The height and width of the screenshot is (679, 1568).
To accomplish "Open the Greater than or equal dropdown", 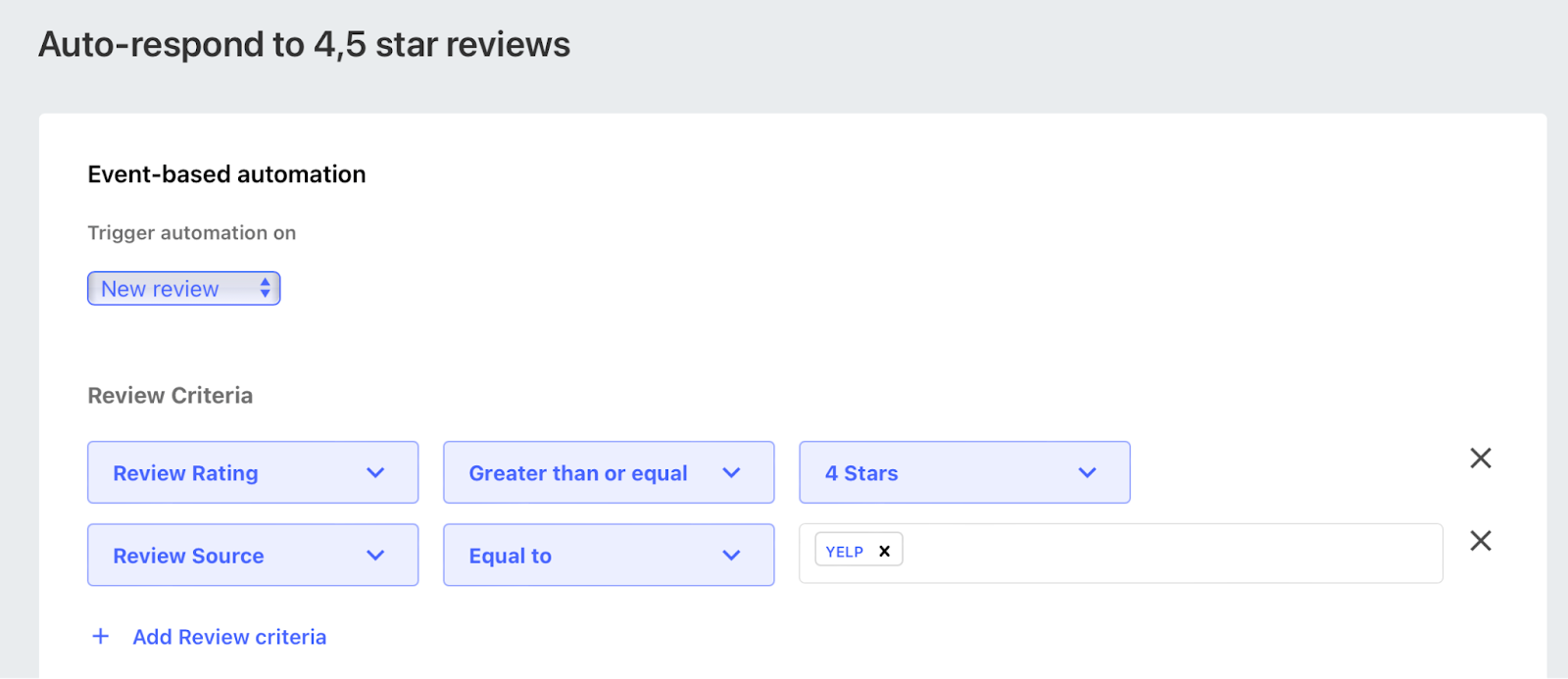I will pyautogui.click(x=608, y=472).
